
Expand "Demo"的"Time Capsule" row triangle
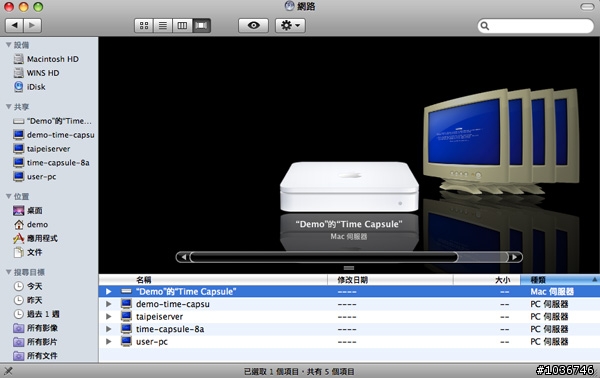[x=109, y=292]
